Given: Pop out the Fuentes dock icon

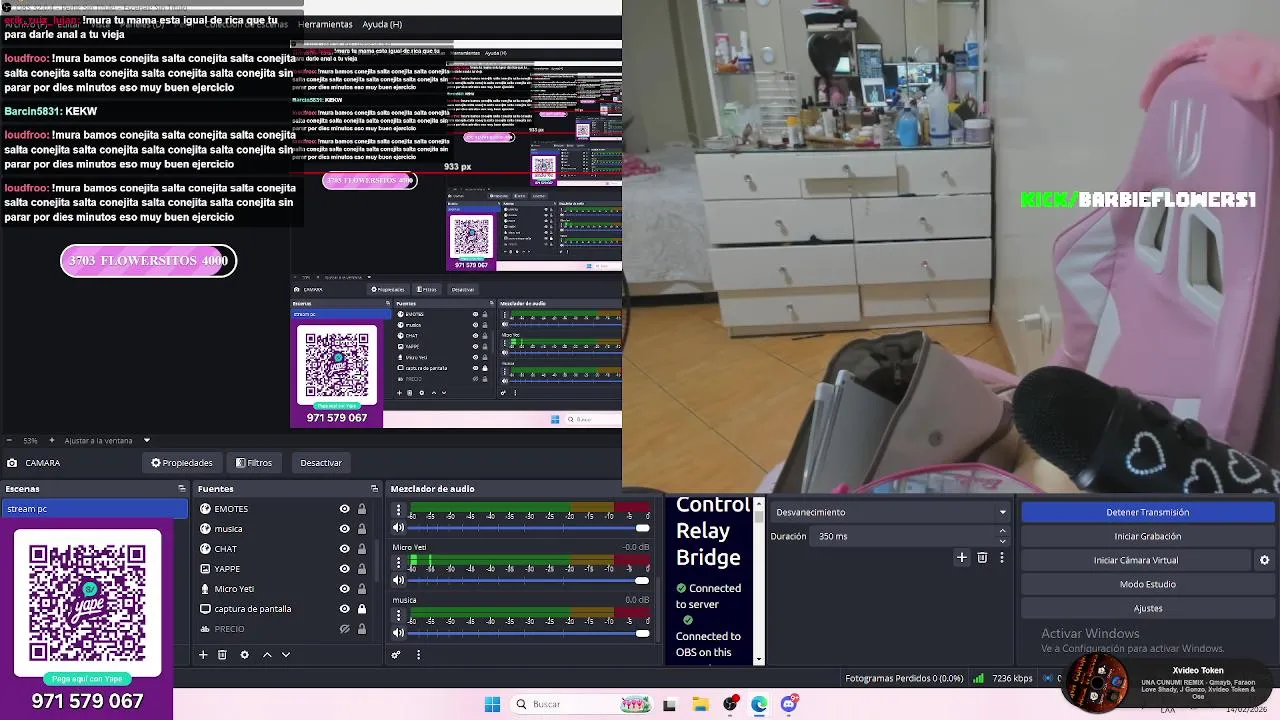Looking at the screenshot, I should click(x=374, y=489).
